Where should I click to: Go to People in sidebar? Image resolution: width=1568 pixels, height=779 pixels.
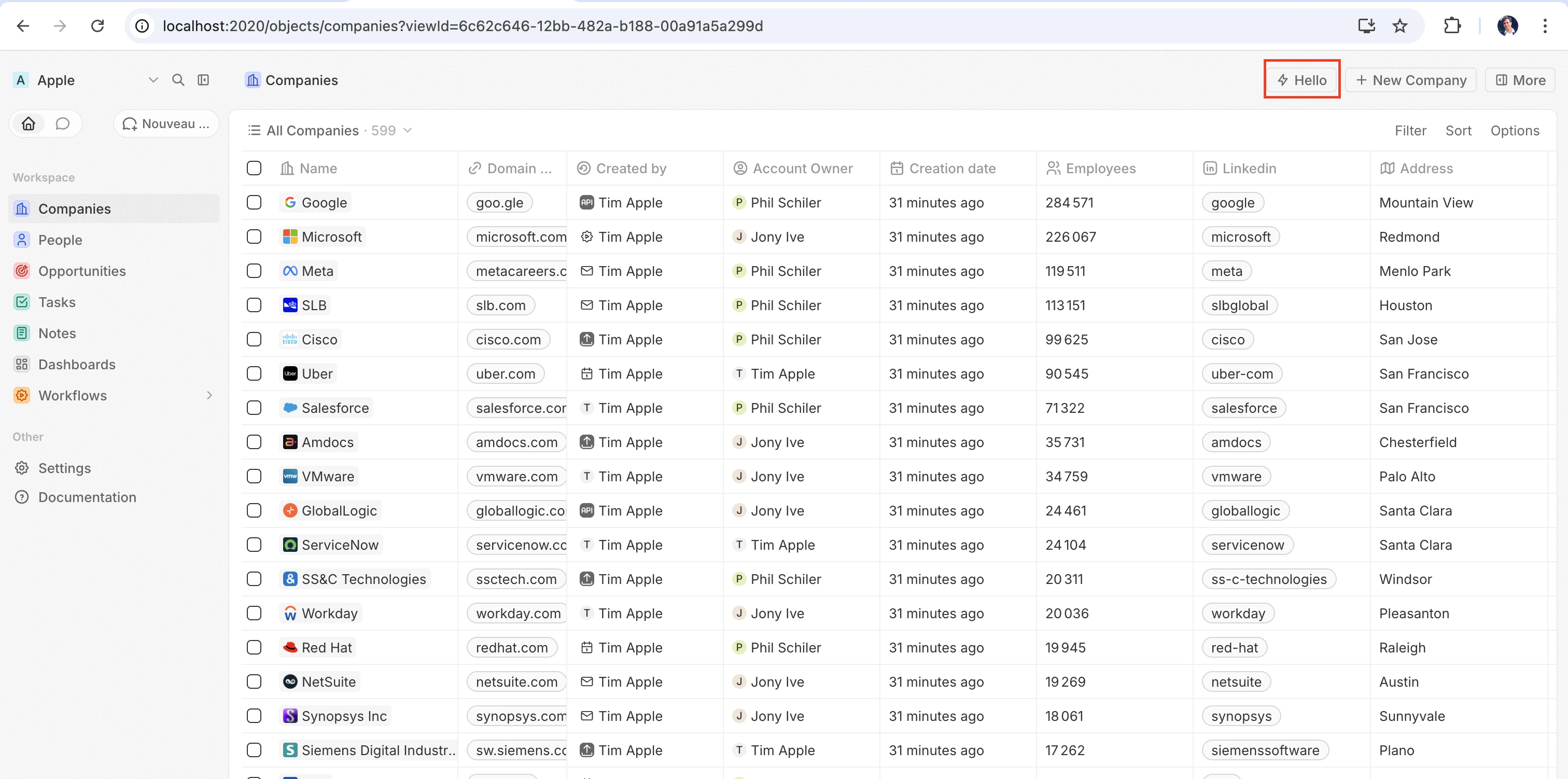tap(60, 240)
